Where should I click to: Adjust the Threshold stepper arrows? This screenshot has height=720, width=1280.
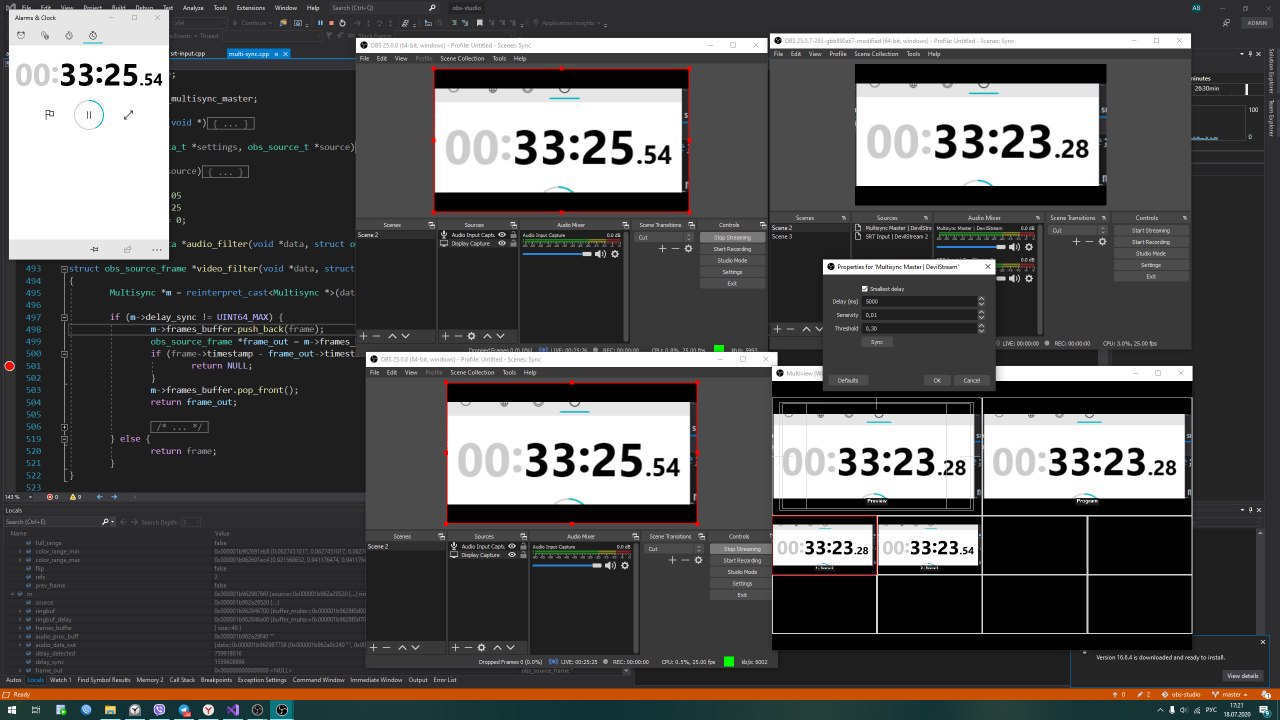(981, 328)
